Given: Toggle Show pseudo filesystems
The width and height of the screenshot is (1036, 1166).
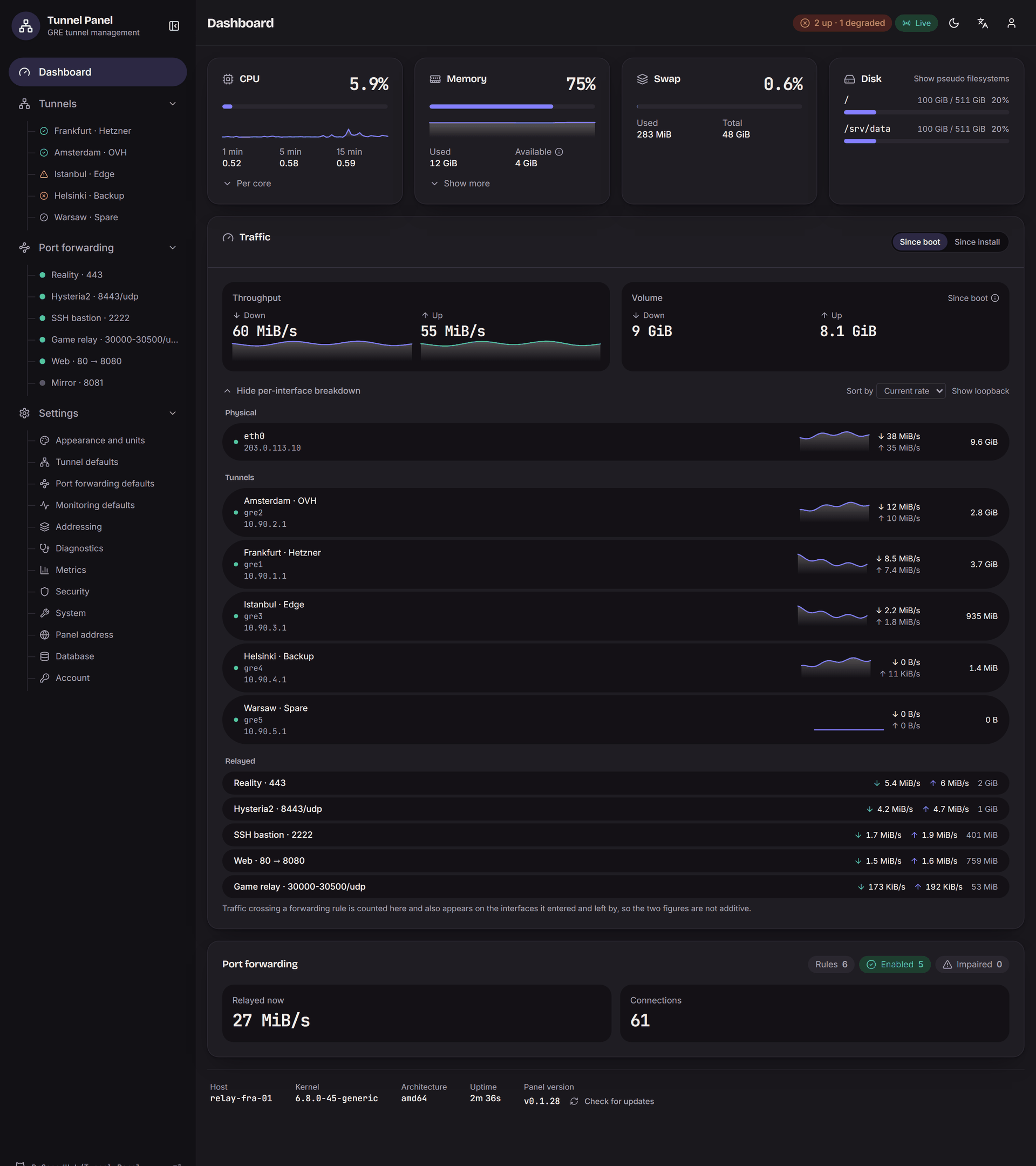Looking at the screenshot, I should click(961, 79).
